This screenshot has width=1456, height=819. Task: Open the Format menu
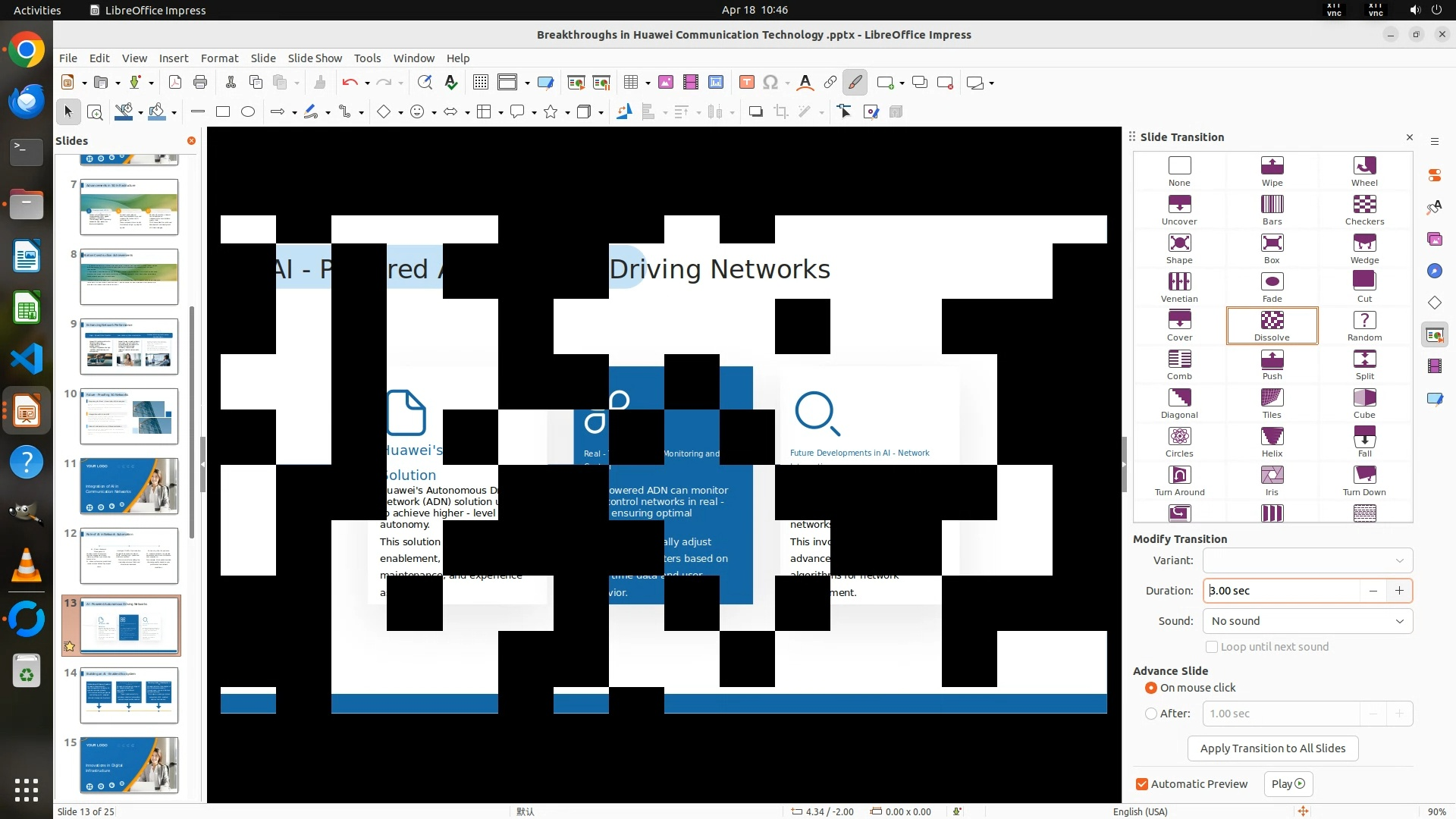219,58
